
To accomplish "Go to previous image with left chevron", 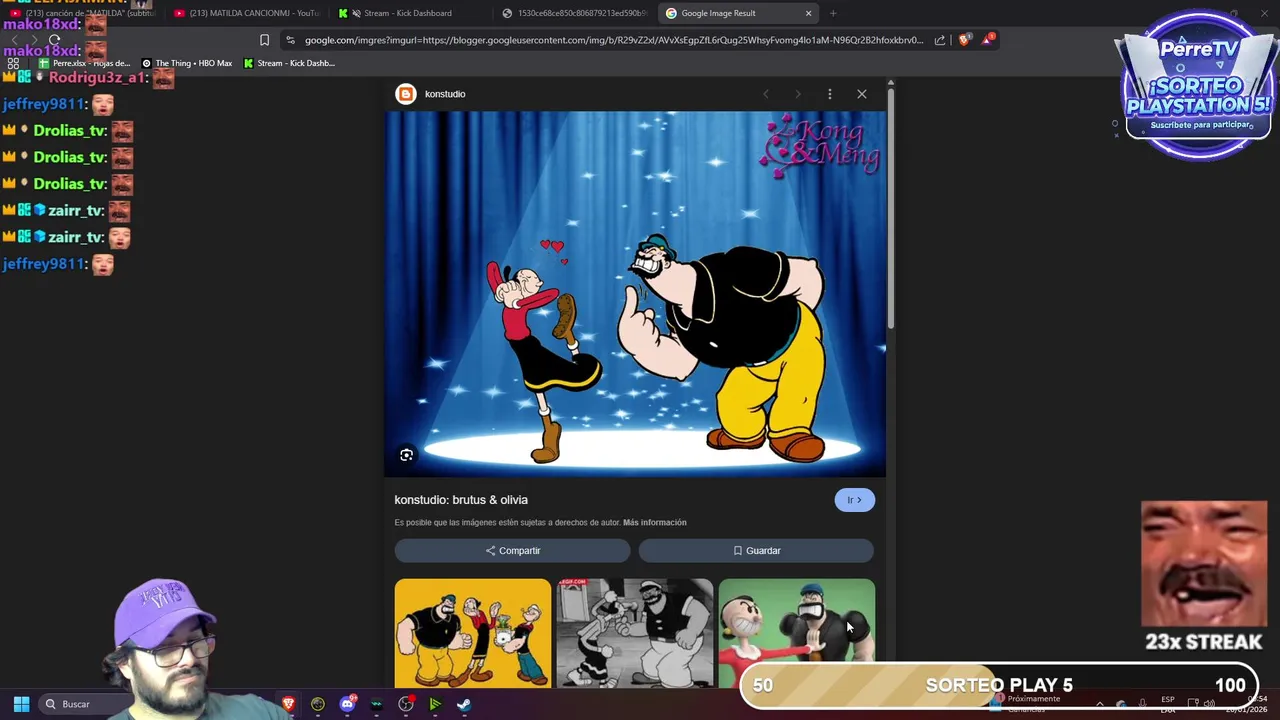I will point(766,94).
